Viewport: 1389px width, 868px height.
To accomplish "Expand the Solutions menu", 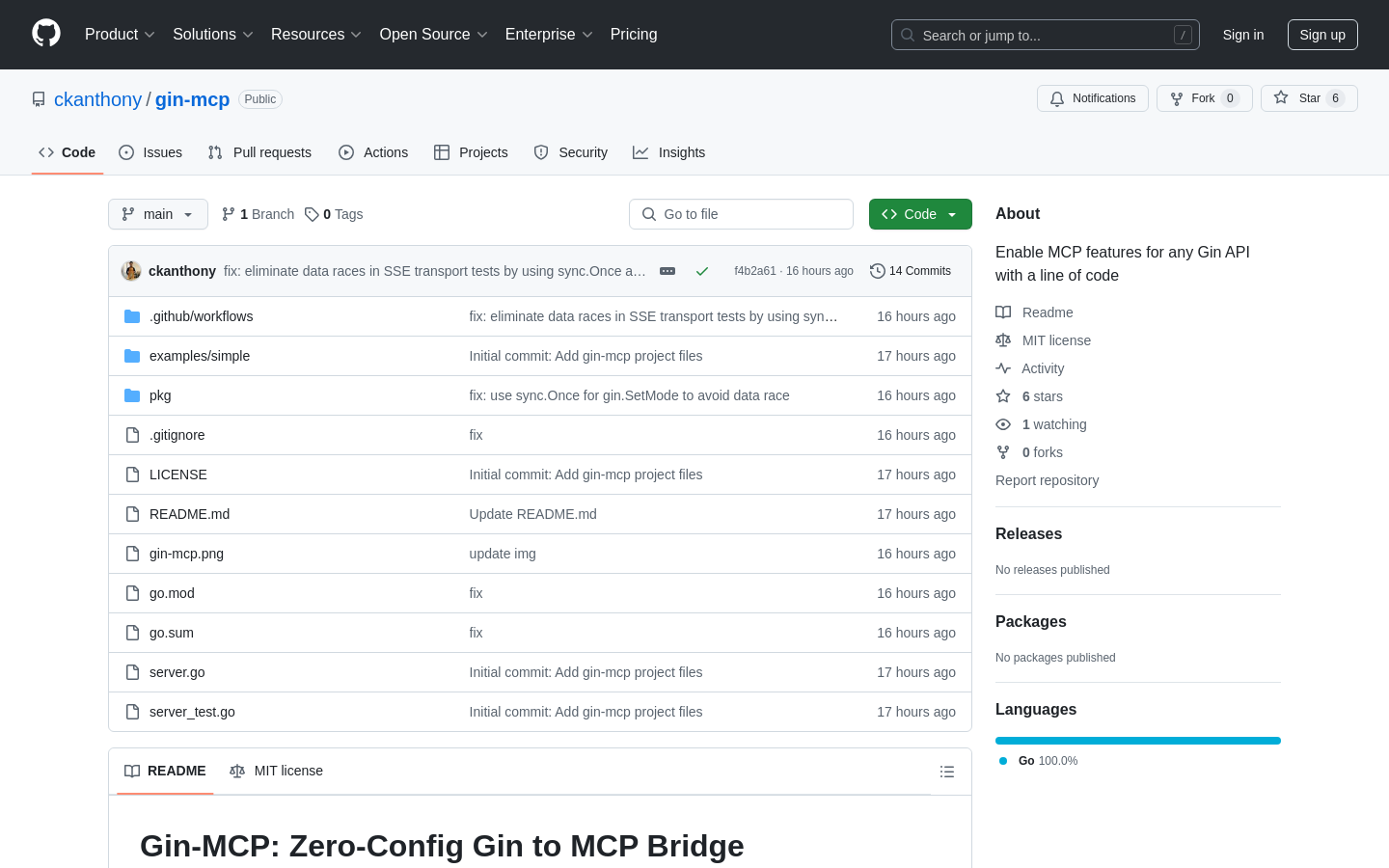I will (213, 35).
